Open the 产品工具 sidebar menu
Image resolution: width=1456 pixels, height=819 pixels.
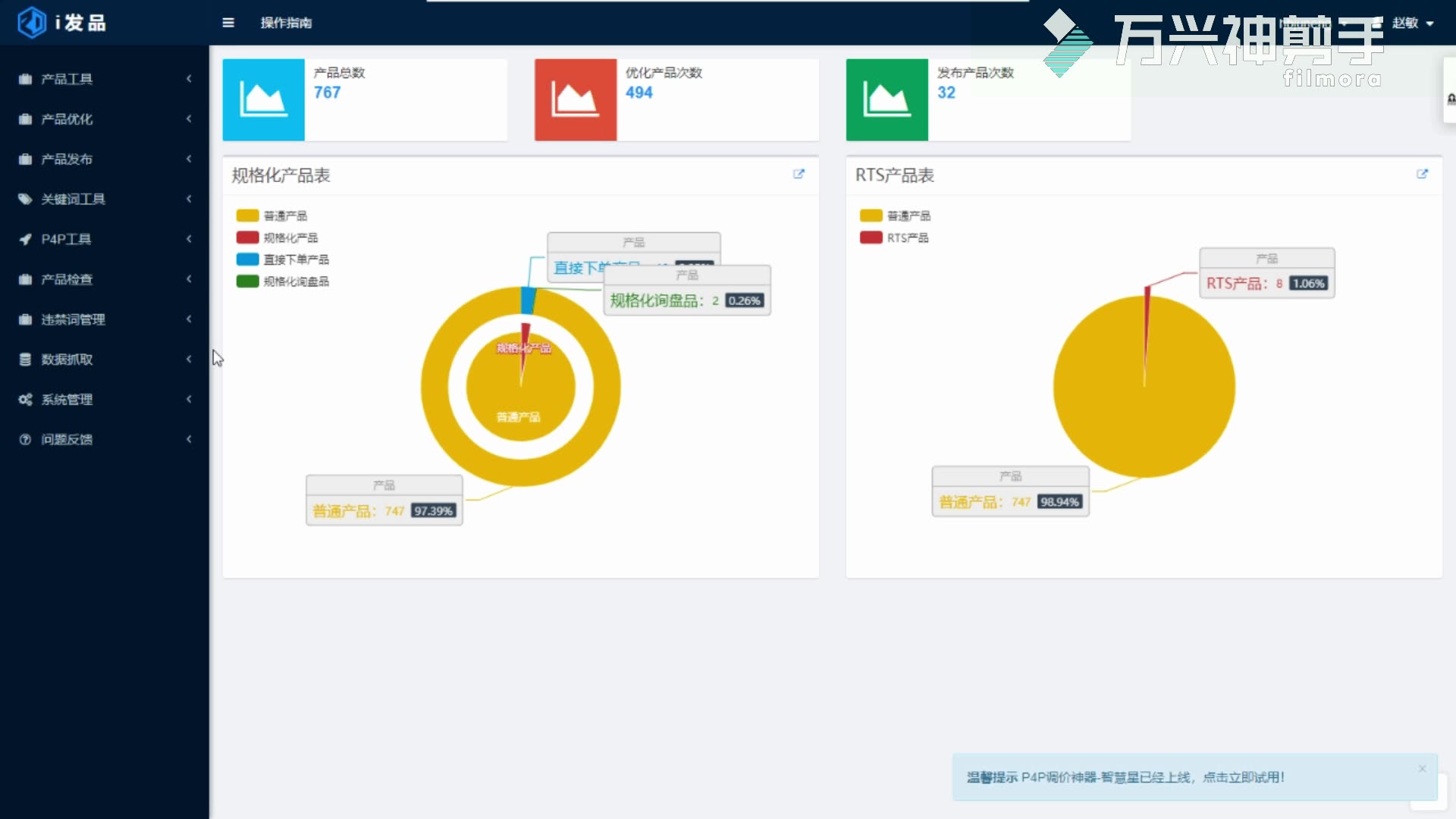(x=105, y=79)
